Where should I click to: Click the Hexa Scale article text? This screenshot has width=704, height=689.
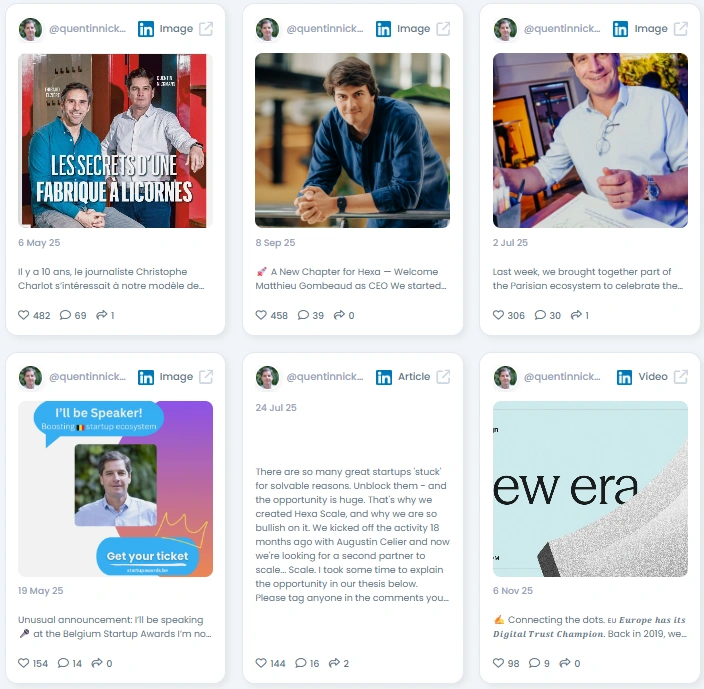(x=352, y=535)
